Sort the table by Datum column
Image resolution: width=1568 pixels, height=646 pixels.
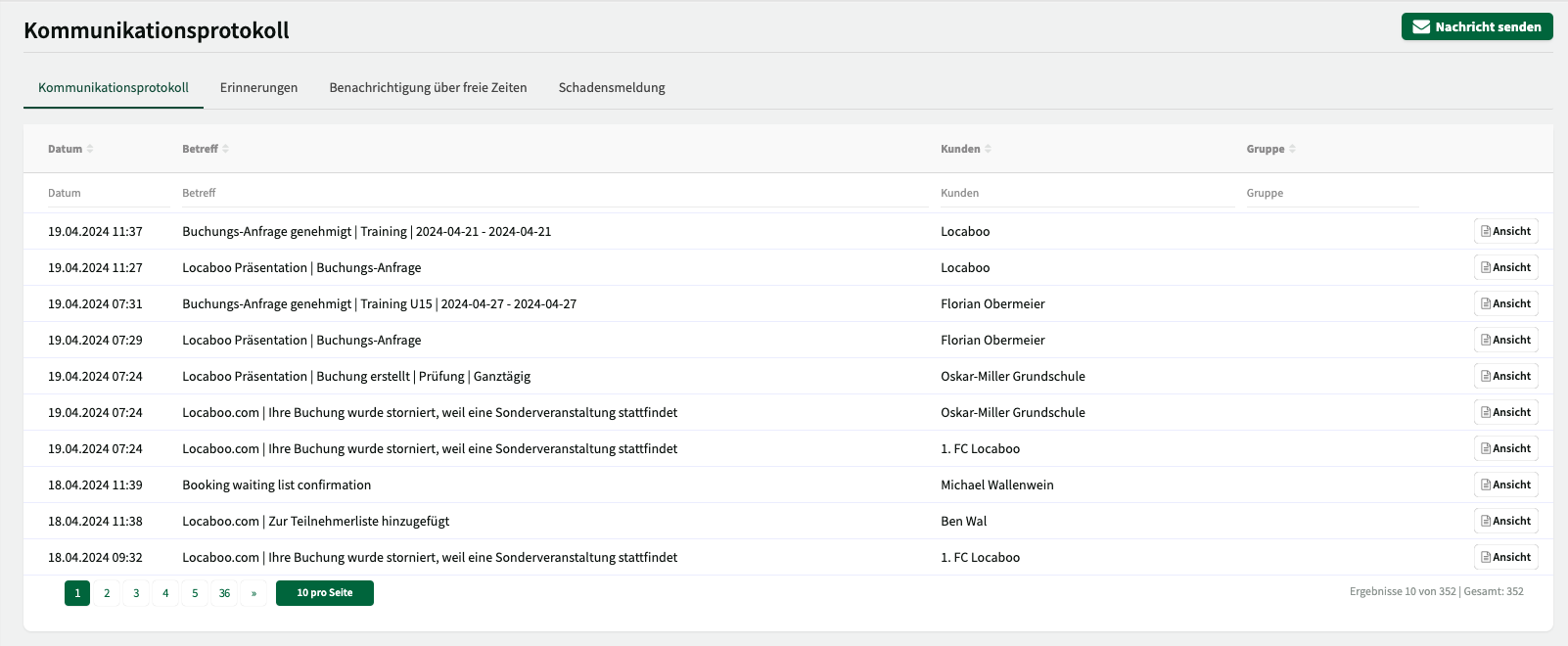click(x=70, y=149)
